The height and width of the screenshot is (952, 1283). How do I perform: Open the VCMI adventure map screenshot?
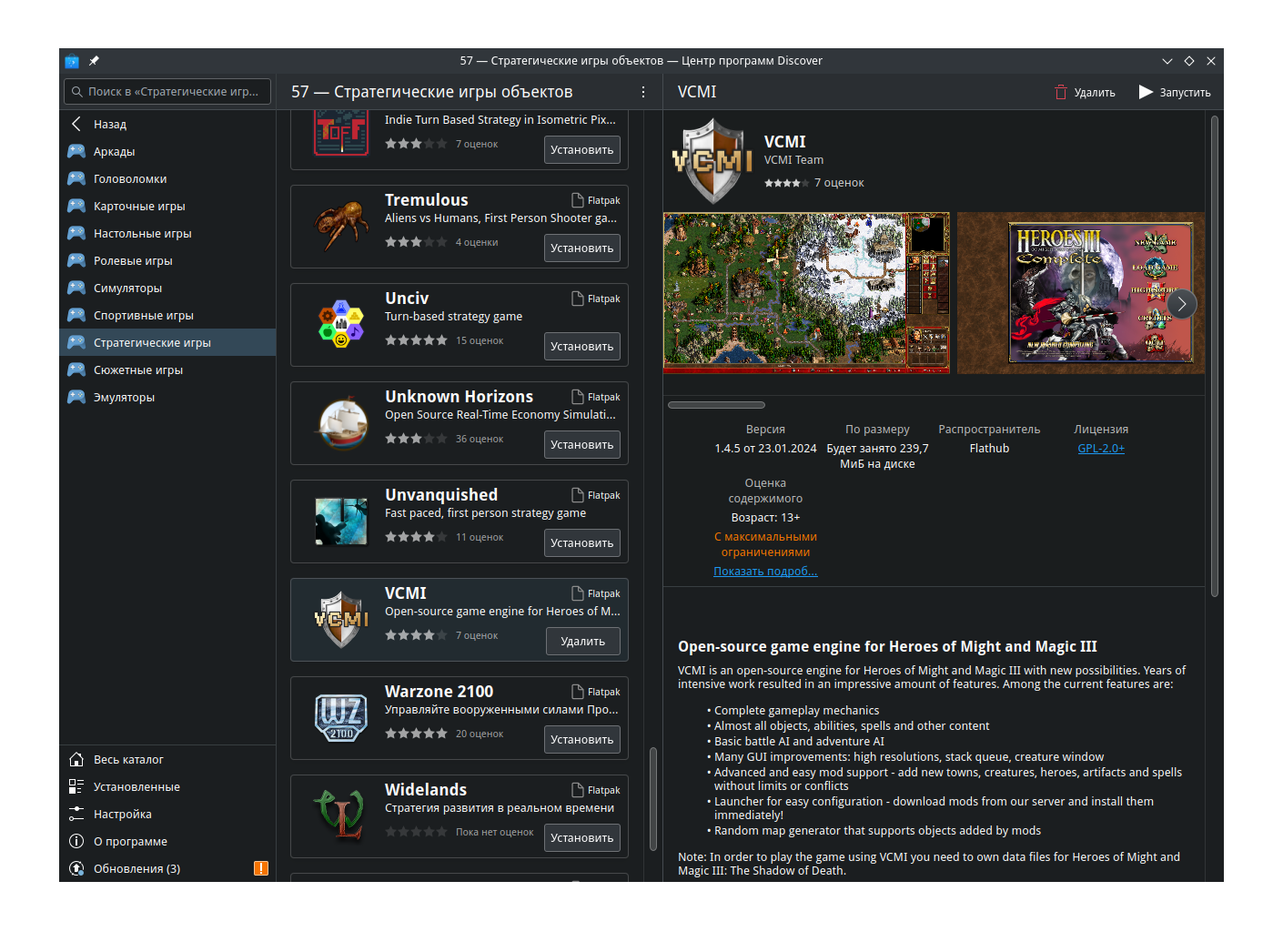click(806, 293)
